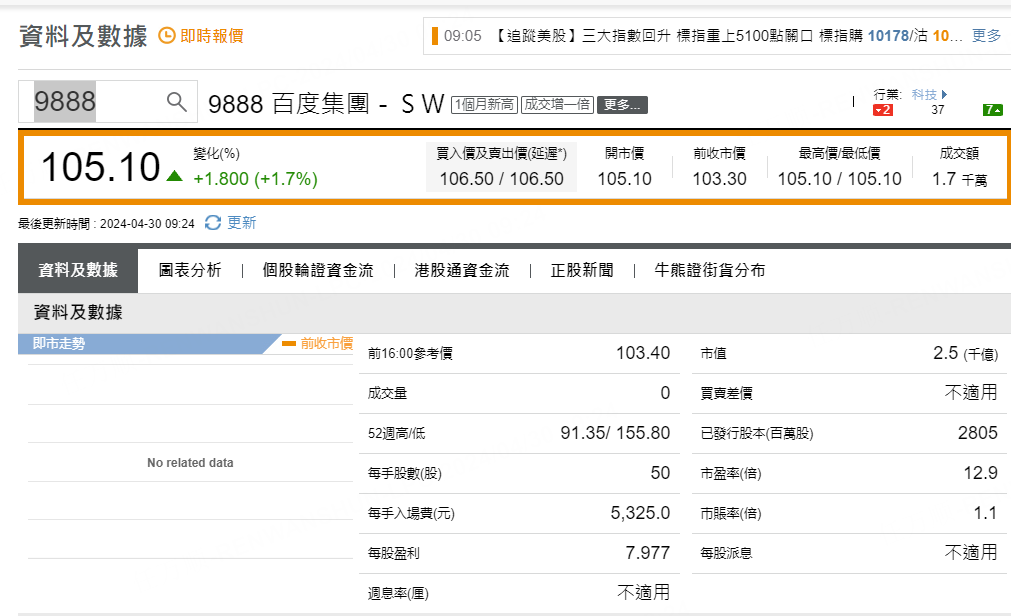Click the 前16:00參考價 value 103.40
The width and height of the screenshot is (1011, 616).
pyautogui.click(x=643, y=353)
